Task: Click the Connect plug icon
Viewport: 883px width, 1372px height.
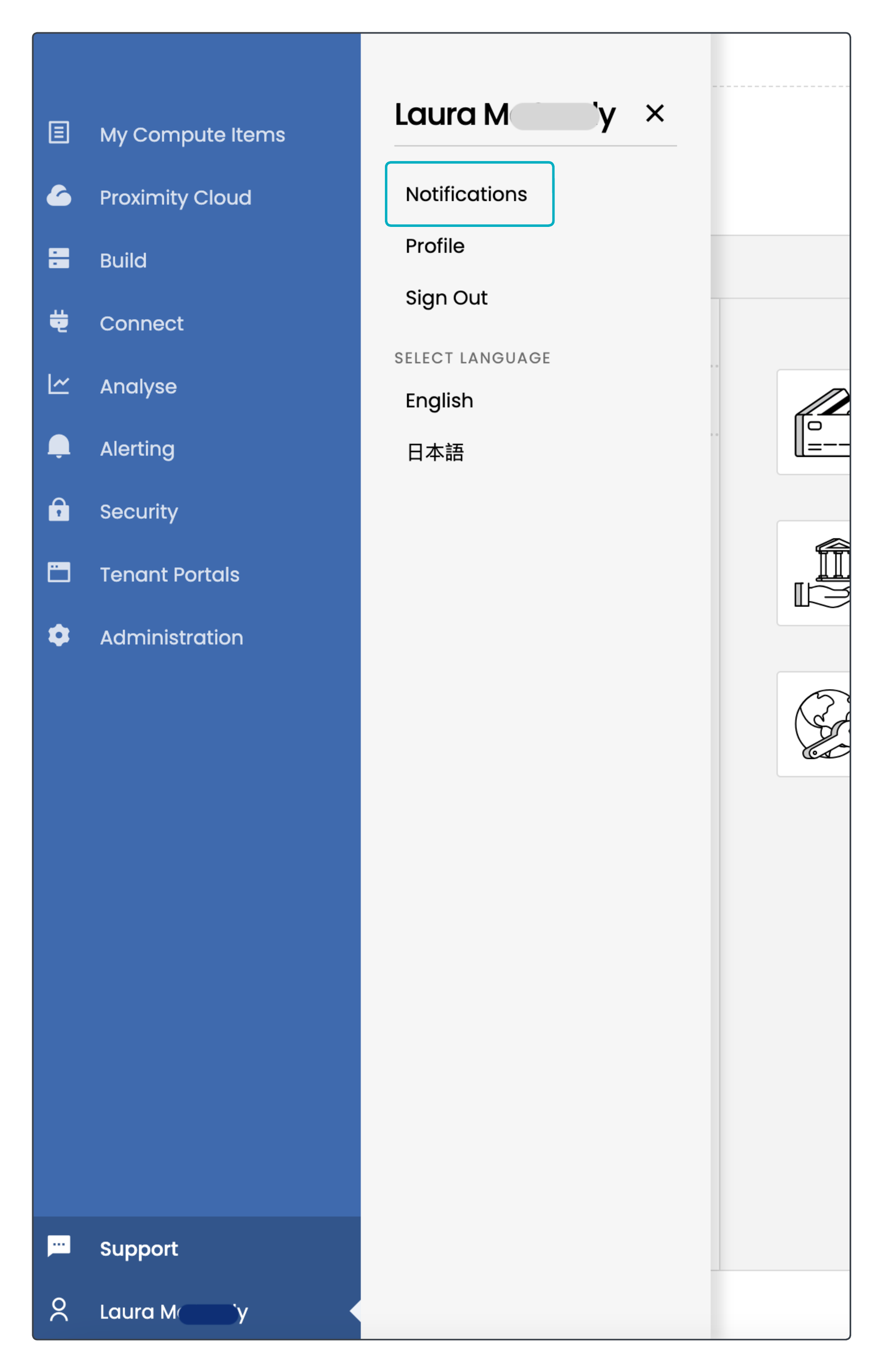Action: point(58,322)
